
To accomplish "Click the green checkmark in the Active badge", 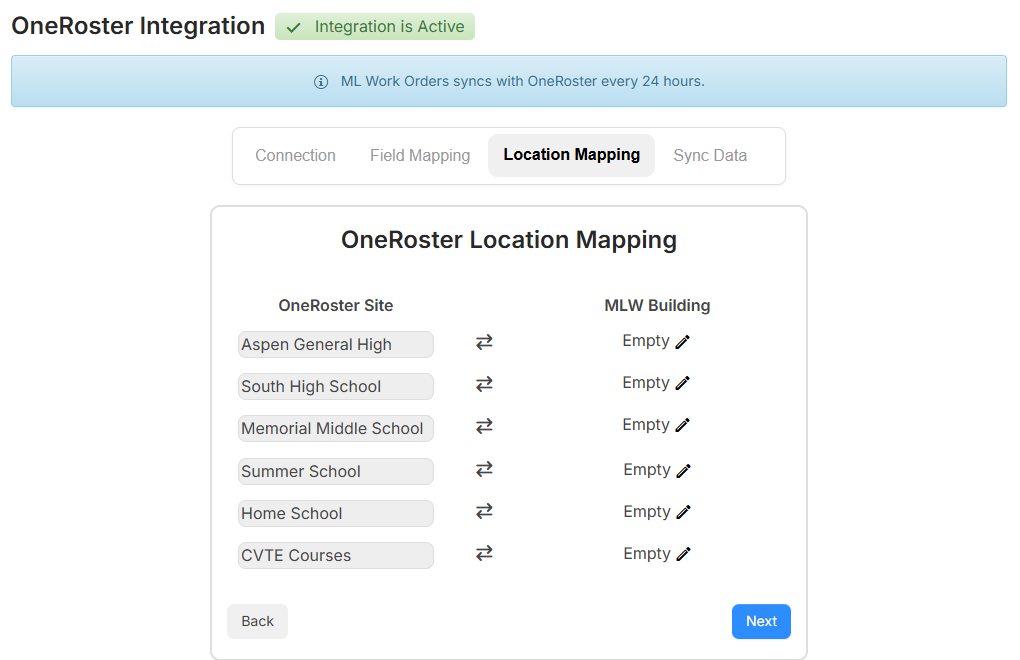I will click(295, 26).
